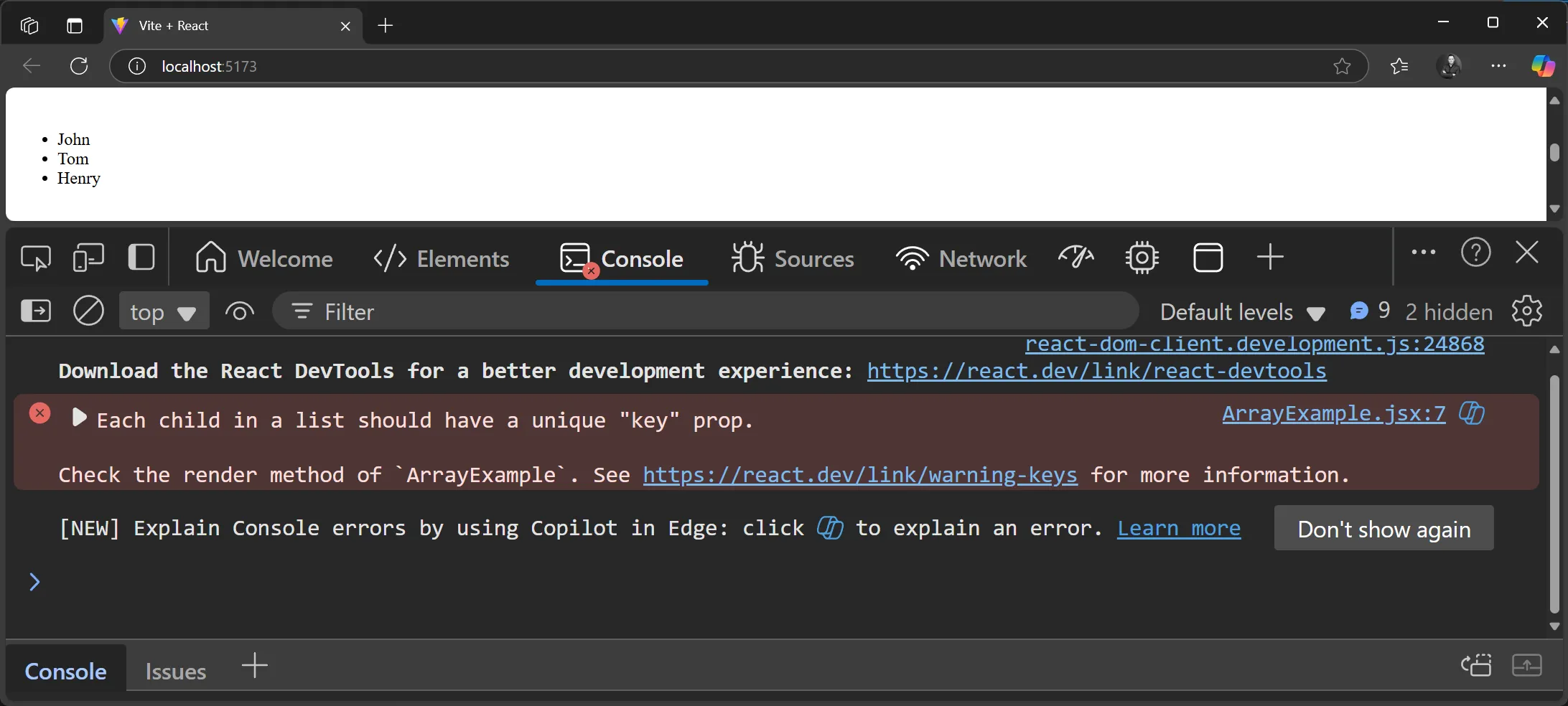
Task: Click the red error icon
Action: [40, 413]
